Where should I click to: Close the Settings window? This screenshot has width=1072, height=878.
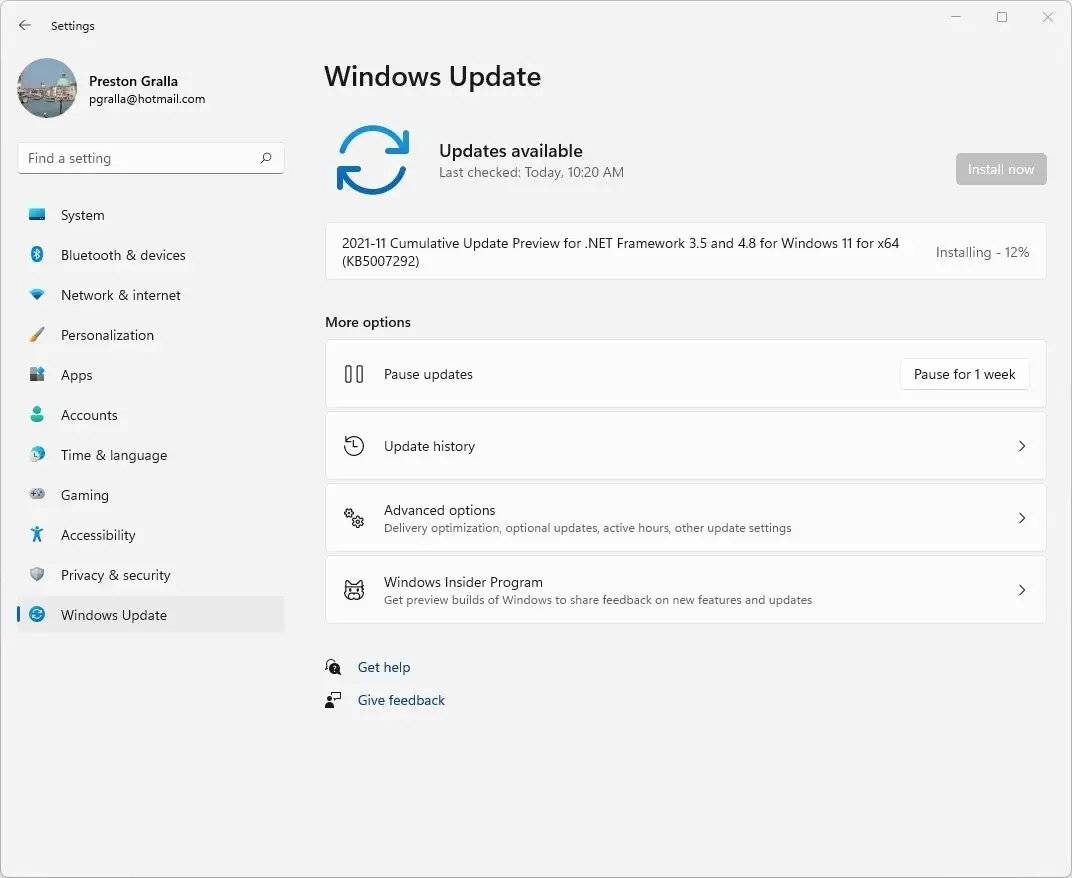(1047, 17)
